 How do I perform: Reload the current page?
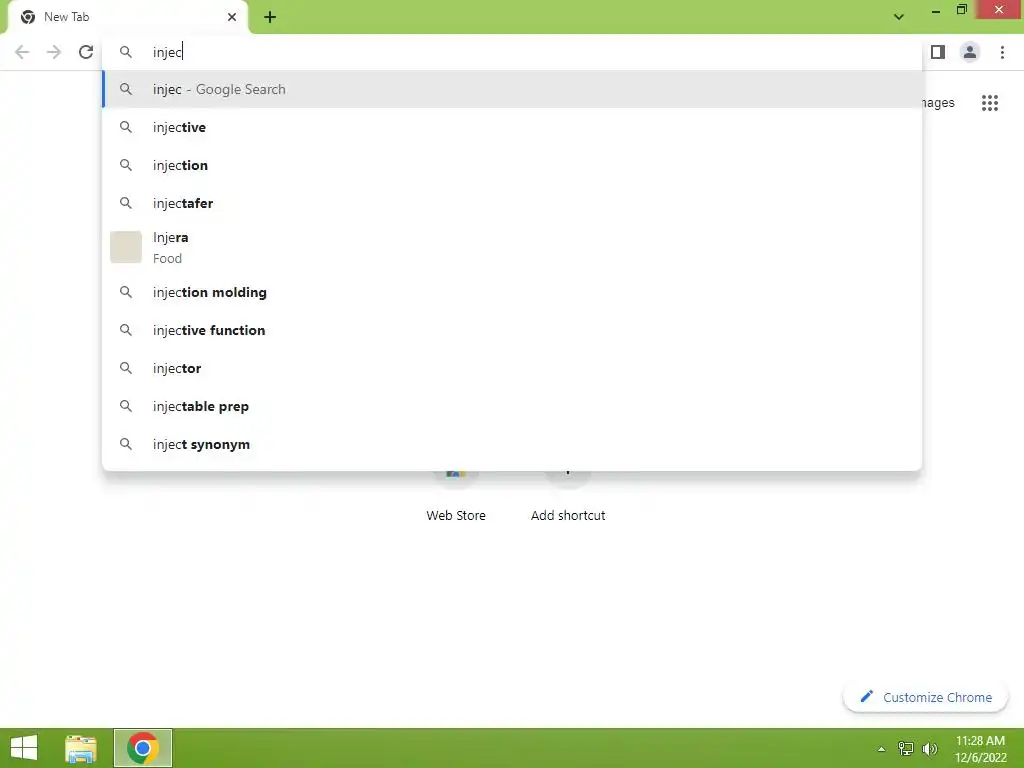point(86,52)
